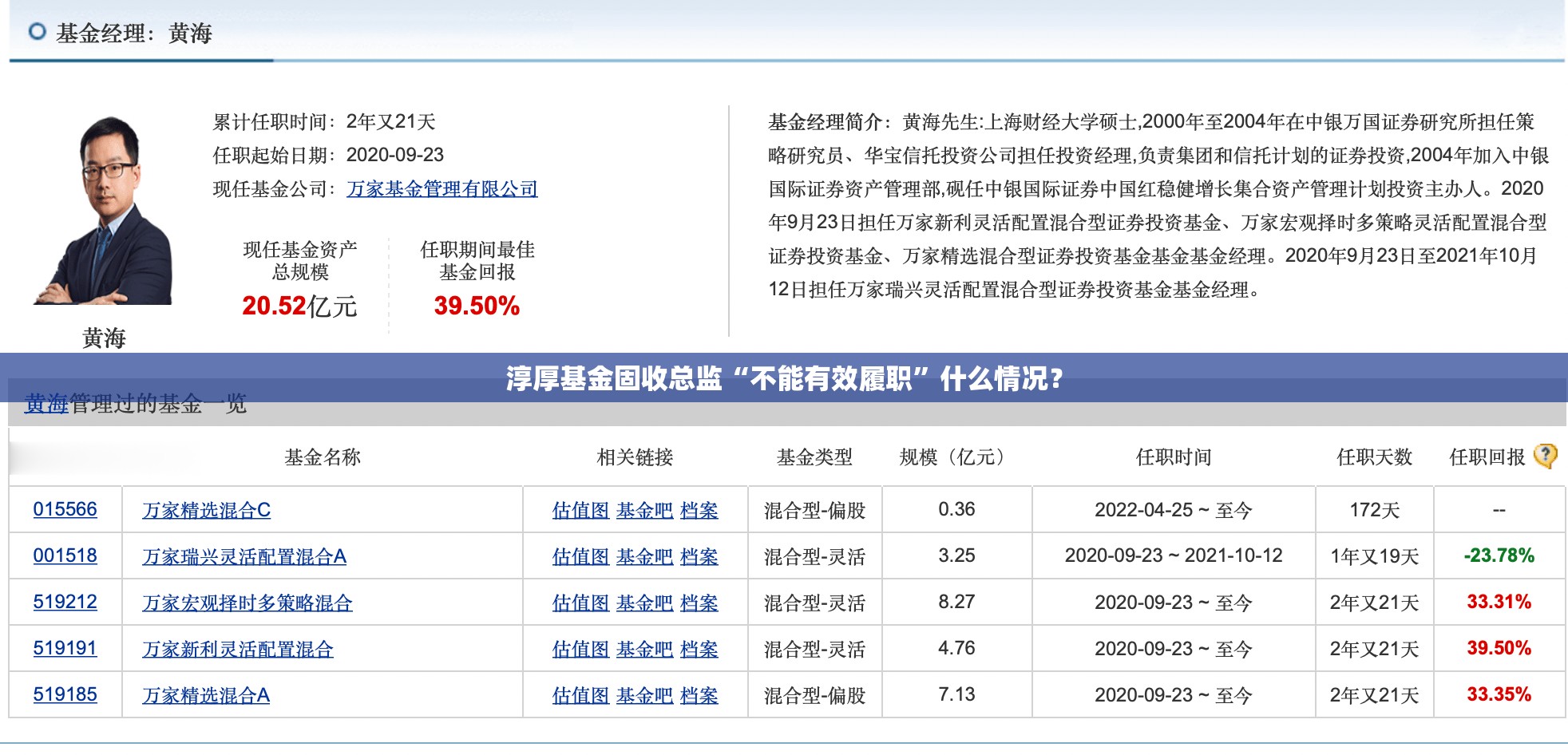This screenshot has height=755, width=1568.
Task: Open 估值图 for 万家瑞兴灵活配置混合A
Action: (x=581, y=556)
